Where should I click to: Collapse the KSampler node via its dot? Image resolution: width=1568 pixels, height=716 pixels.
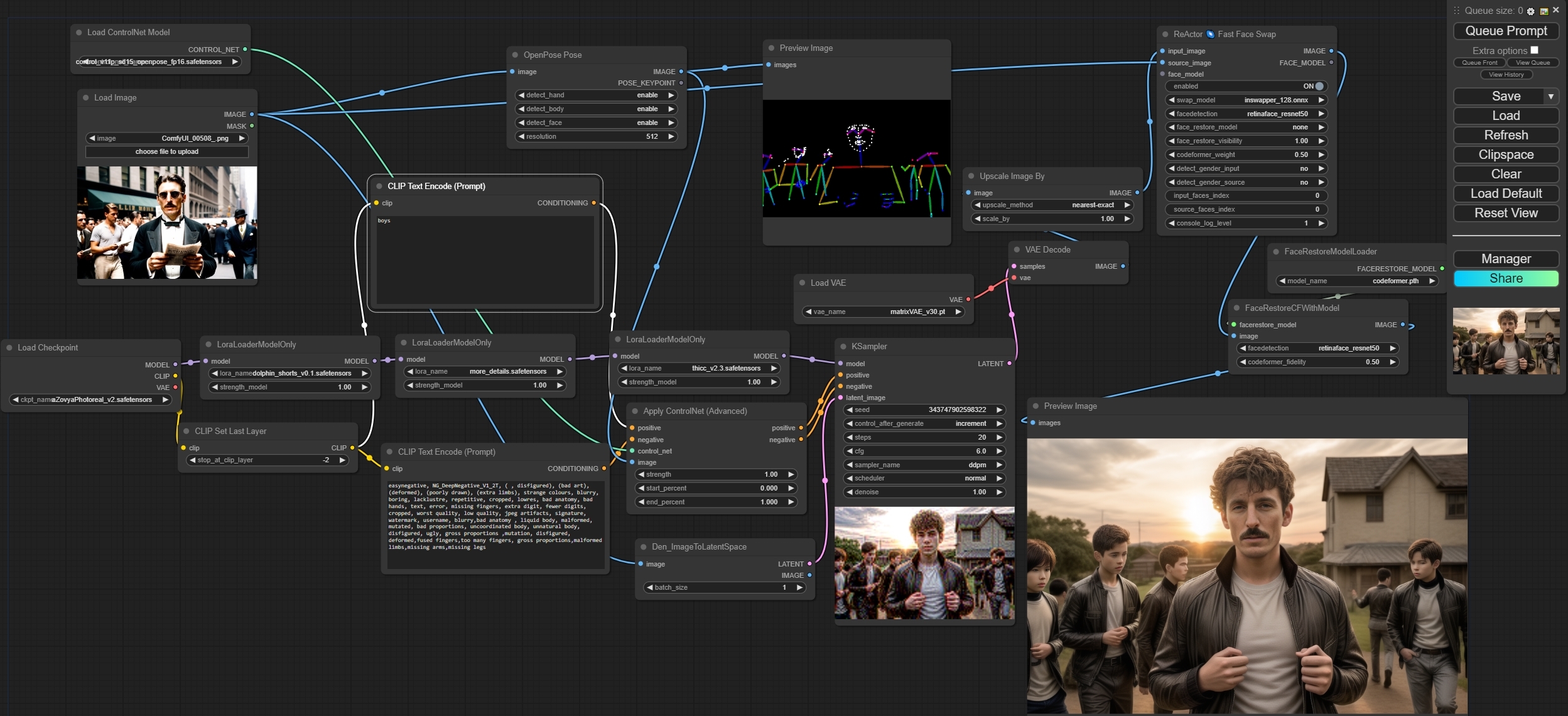coord(843,347)
